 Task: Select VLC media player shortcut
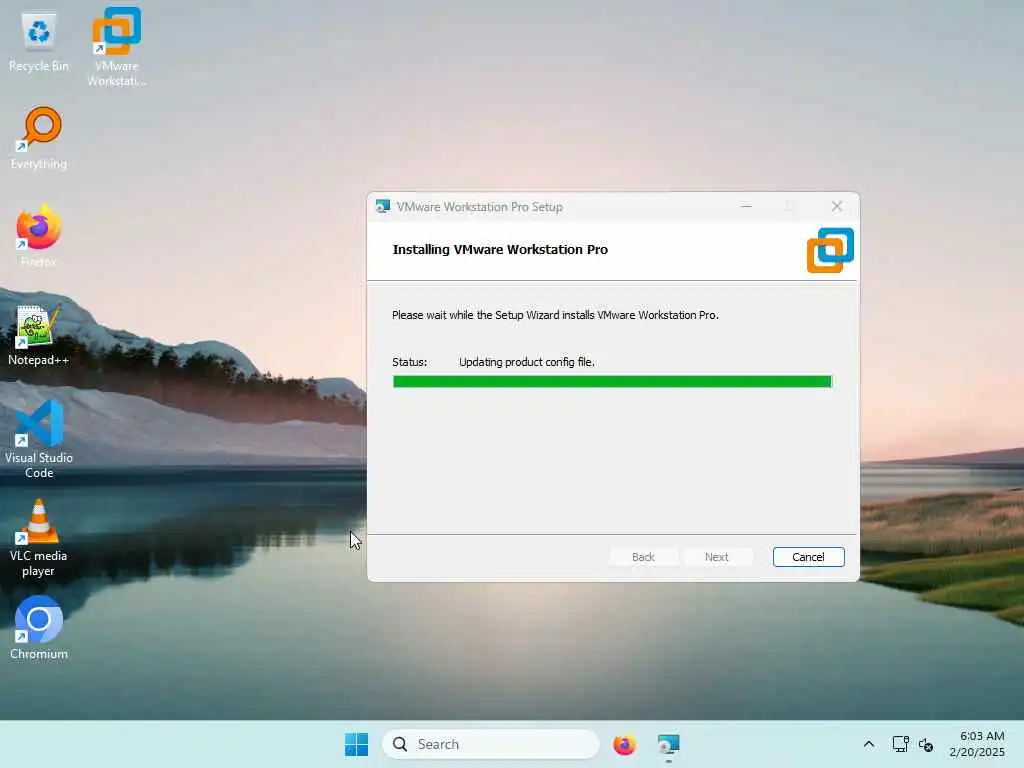pyautogui.click(x=39, y=538)
